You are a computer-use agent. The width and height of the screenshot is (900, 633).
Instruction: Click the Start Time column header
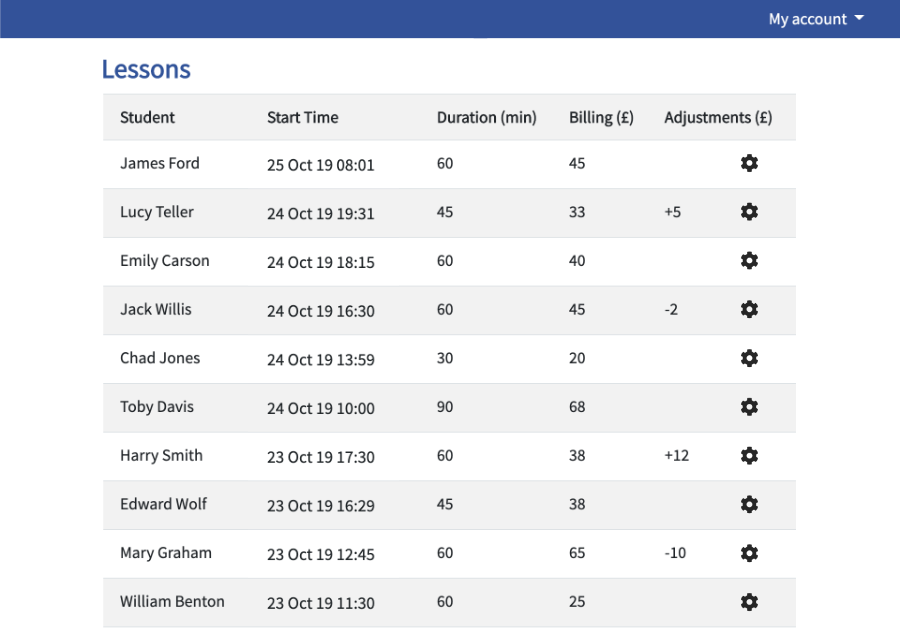[x=302, y=118]
